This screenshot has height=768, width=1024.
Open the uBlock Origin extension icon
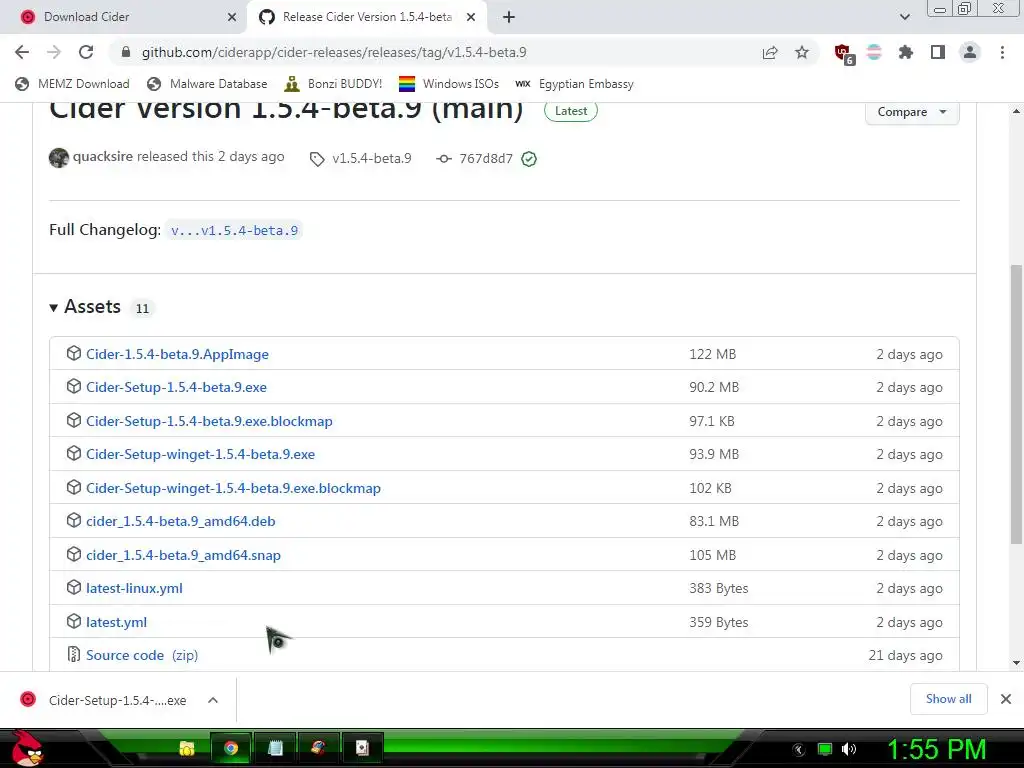[843, 53]
